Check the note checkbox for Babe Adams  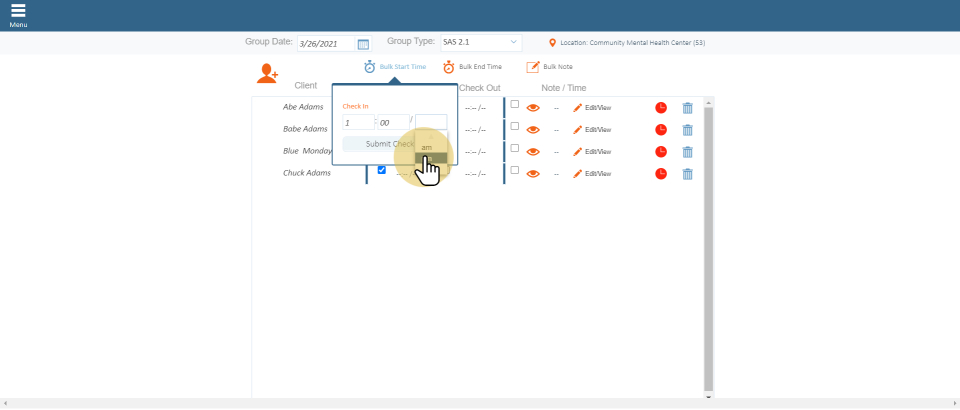(515, 126)
